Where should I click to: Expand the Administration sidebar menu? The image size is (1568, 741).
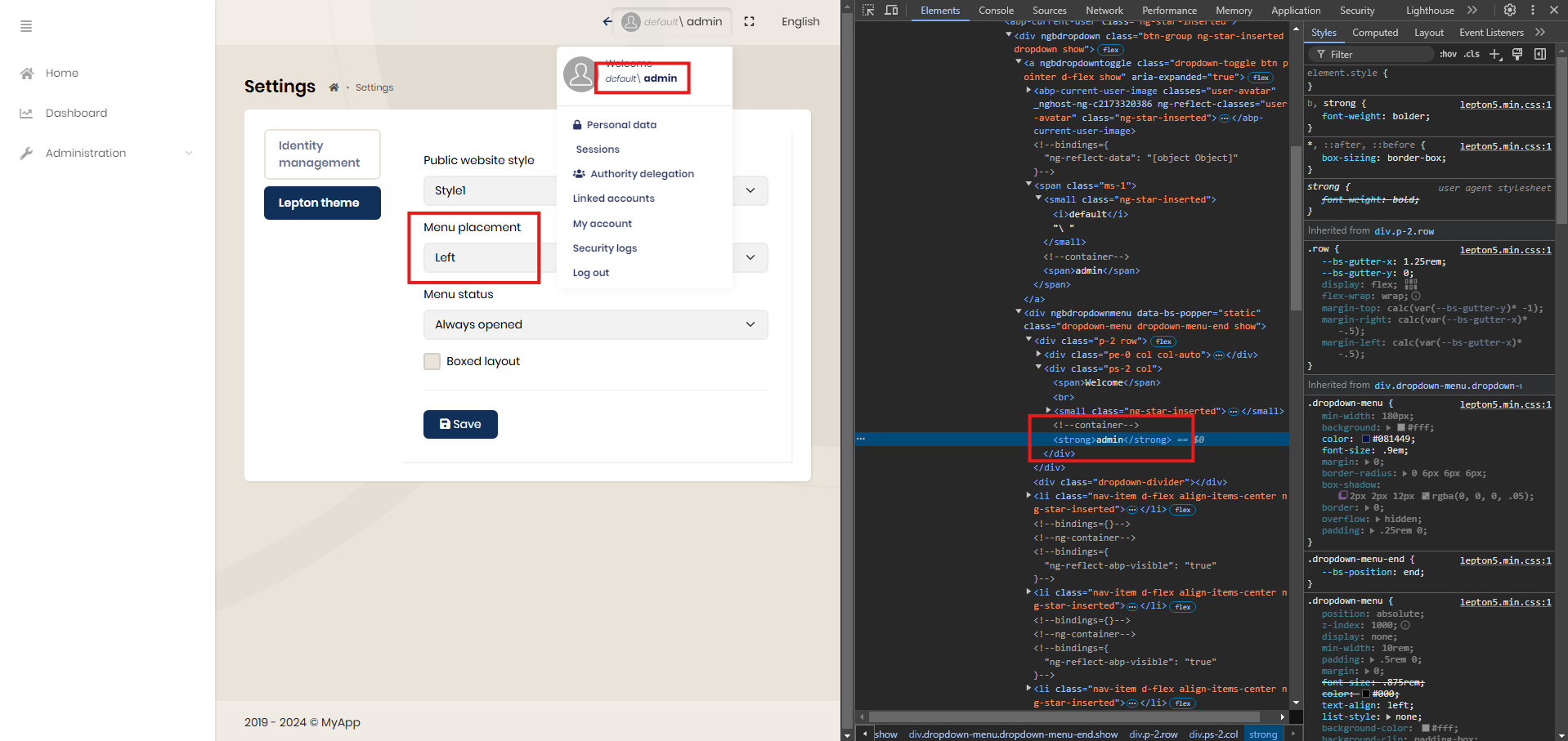pos(107,153)
